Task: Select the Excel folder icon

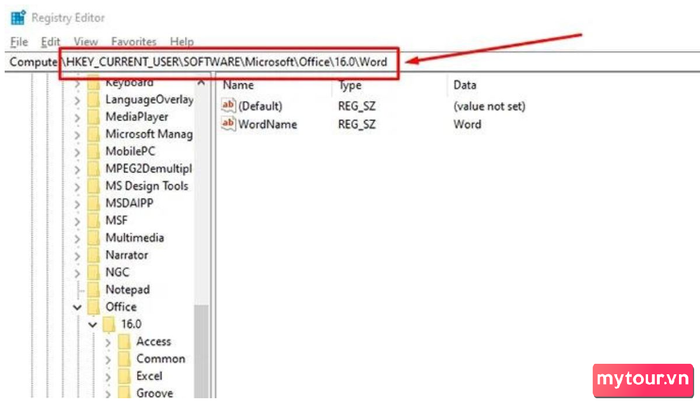Action: [125, 376]
